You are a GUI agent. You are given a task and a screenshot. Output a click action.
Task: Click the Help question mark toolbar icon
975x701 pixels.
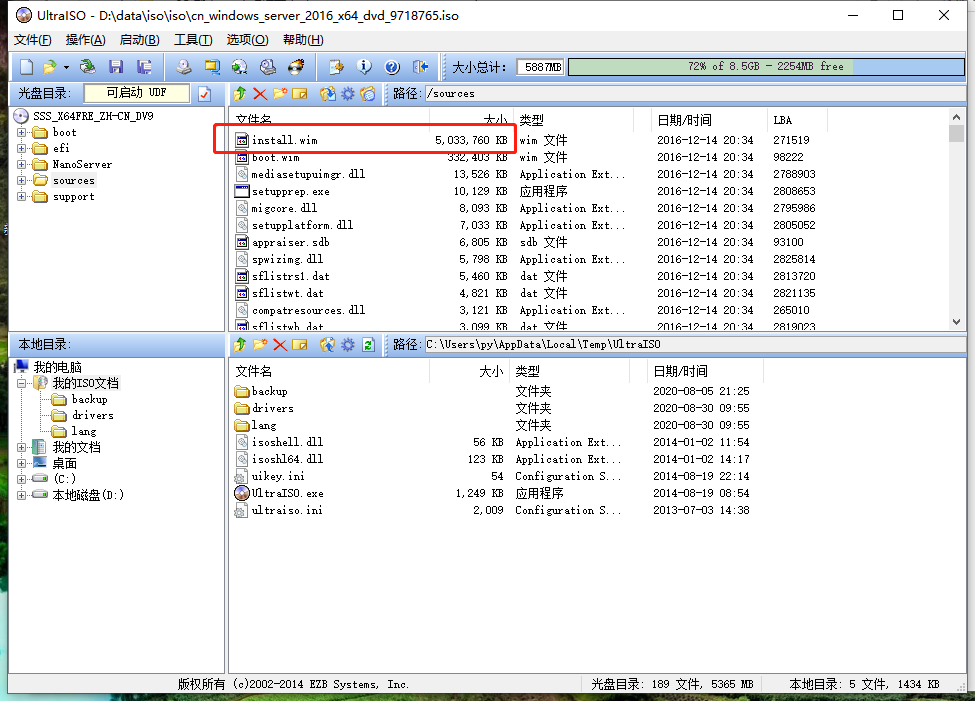pos(392,67)
